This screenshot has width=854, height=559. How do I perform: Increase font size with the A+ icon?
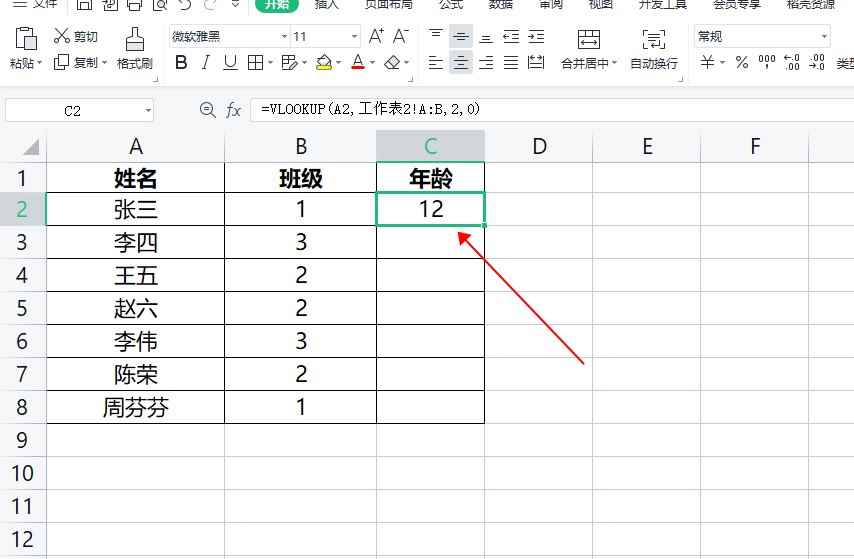pos(376,37)
